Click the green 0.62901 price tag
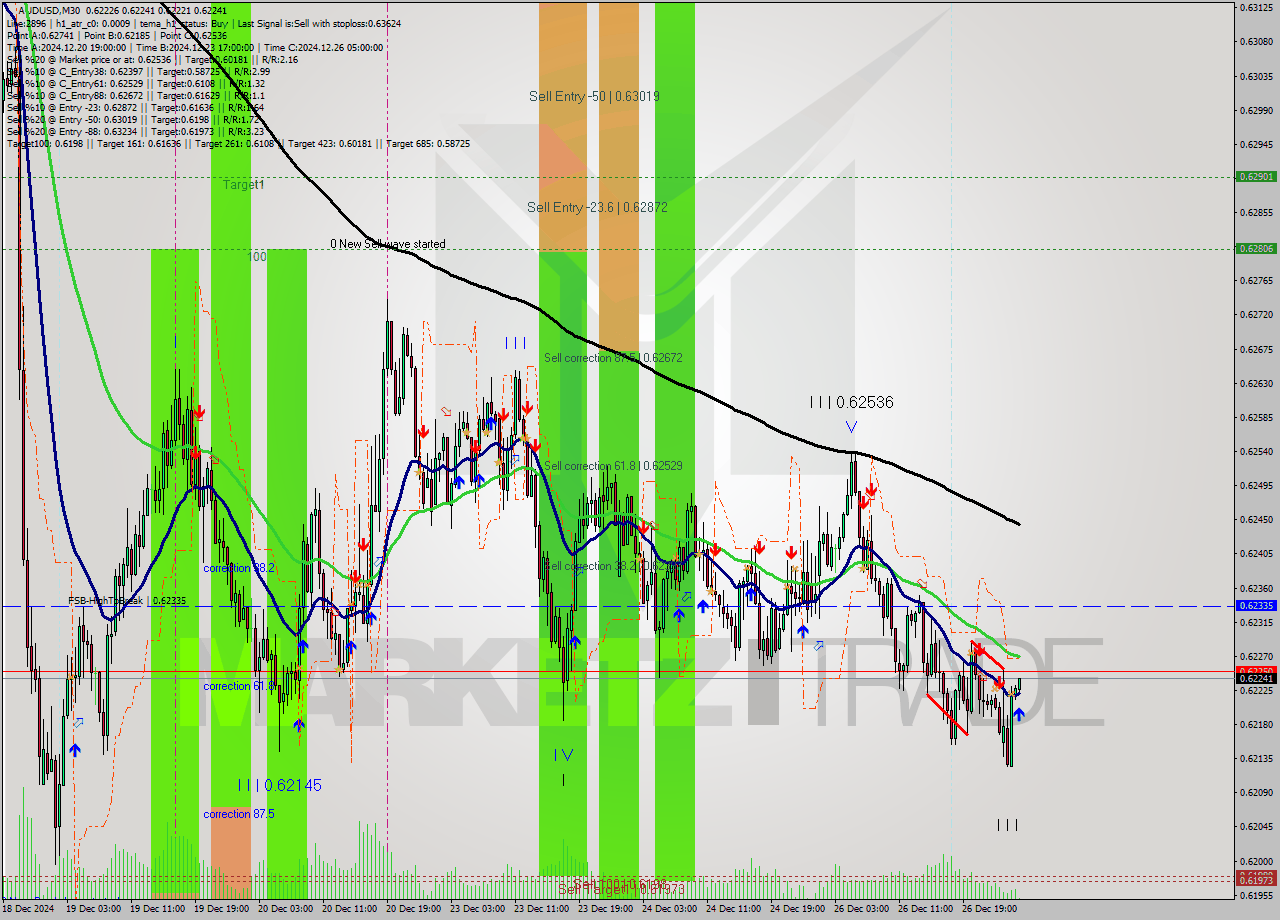 [1256, 177]
